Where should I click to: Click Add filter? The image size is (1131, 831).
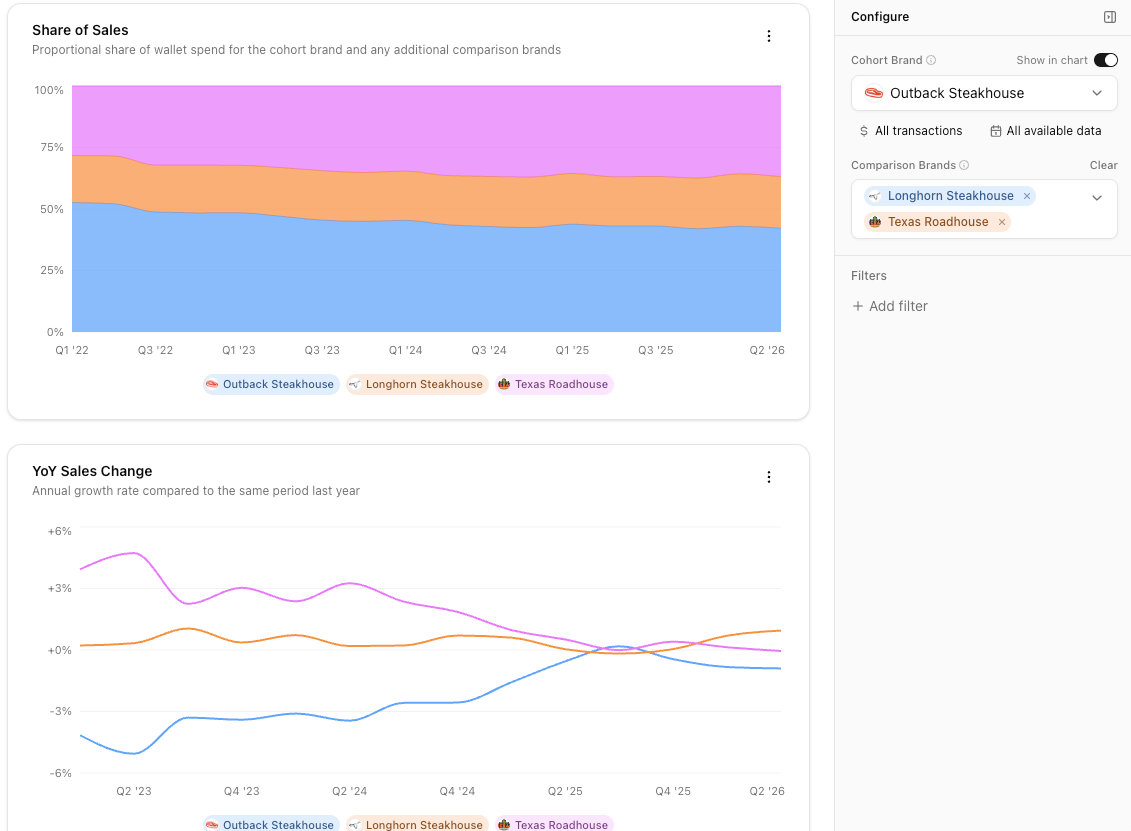click(x=890, y=306)
